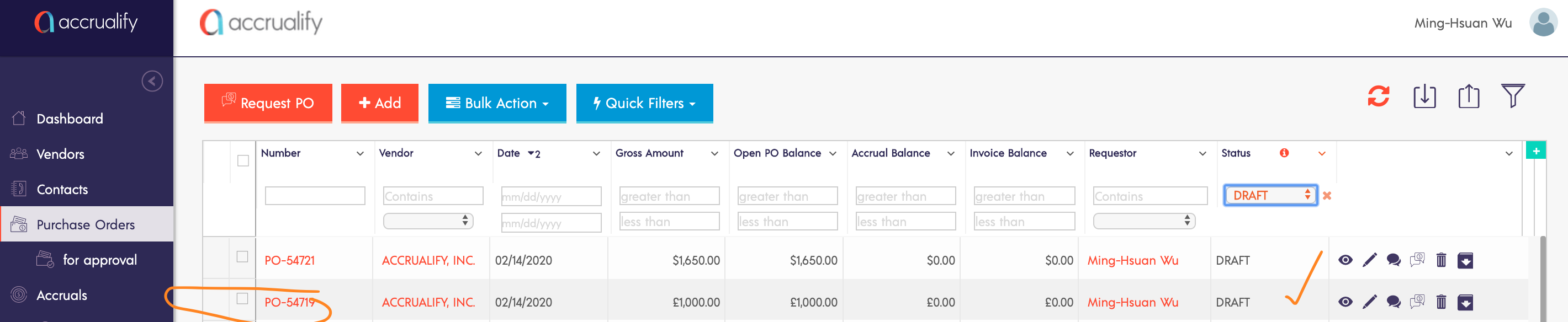Check the PO-54721 row checkbox
The width and height of the screenshot is (1568, 322).
pyautogui.click(x=242, y=257)
